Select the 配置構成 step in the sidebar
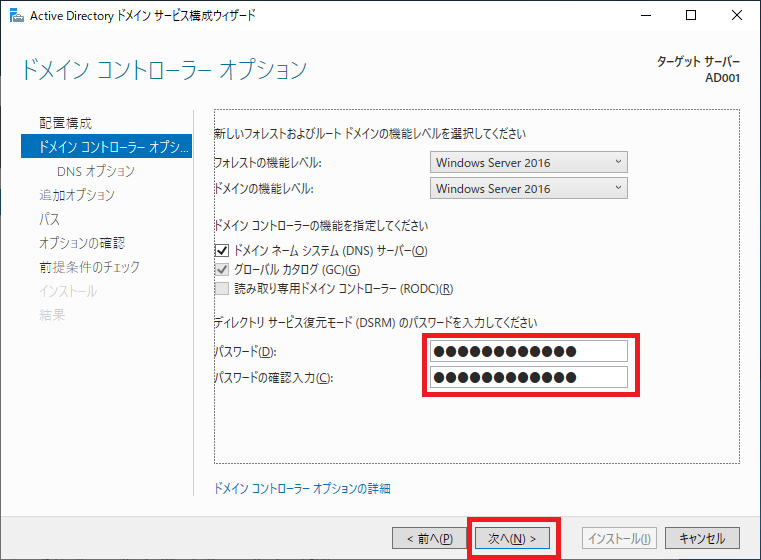Image resolution: width=761 pixels, height=560 pixels. pyautogui.click(x=66, y=123)
